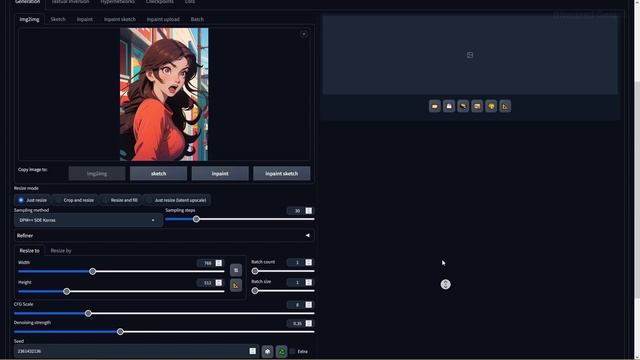Click the Height slider track
The height and width of the screenshot is (360, 640).
pos(121,291)
